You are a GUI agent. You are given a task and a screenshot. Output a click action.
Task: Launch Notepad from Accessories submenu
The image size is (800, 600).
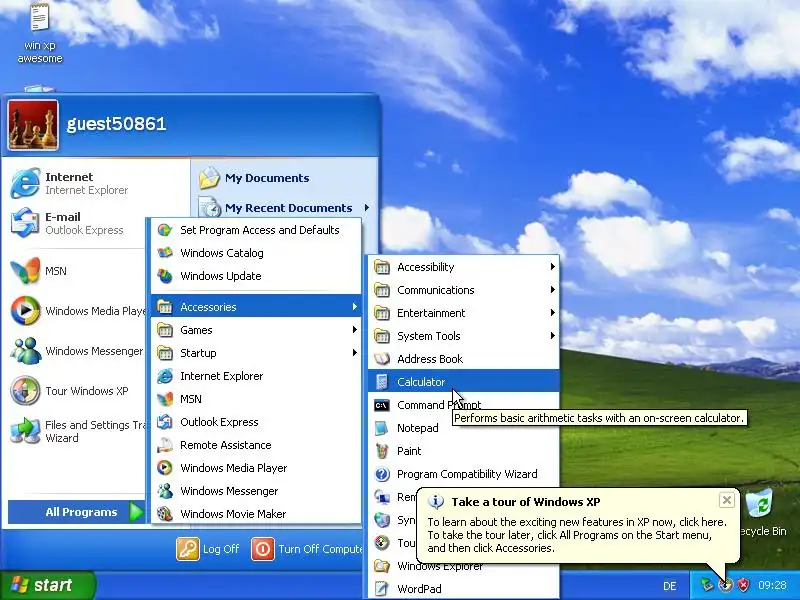coord(463,428)
